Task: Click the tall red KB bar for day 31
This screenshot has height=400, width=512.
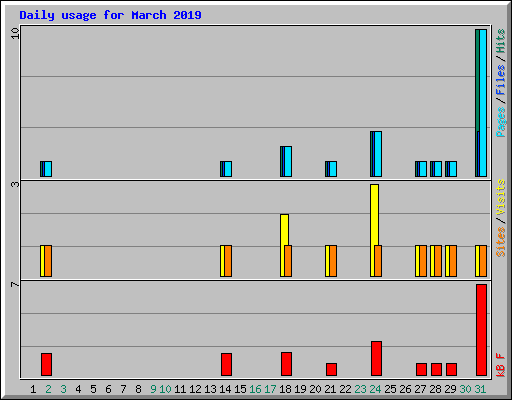Action: click(x=481, y=330)
